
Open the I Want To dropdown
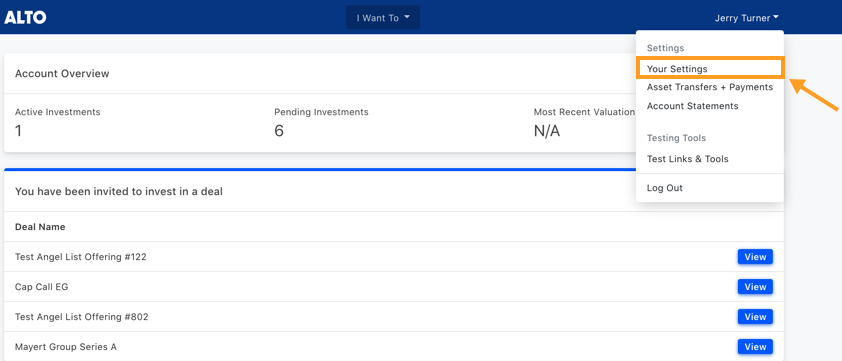coord(383,18)
